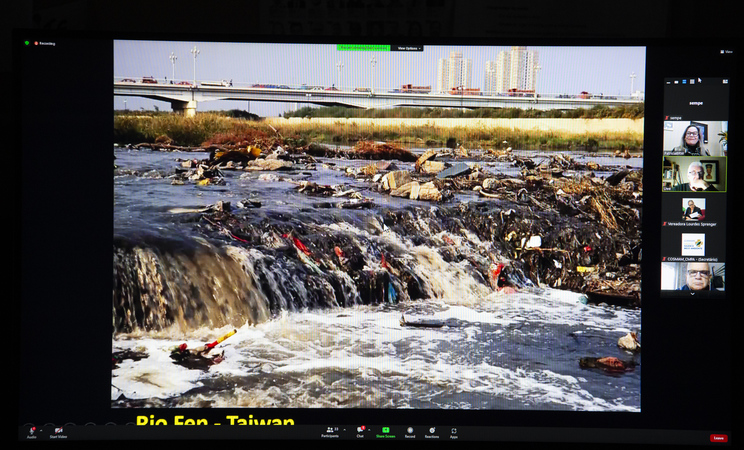Click the Record button in the toolbar
Image resolution: width=744 pixels, height=450 pixels.
[410, 432]
